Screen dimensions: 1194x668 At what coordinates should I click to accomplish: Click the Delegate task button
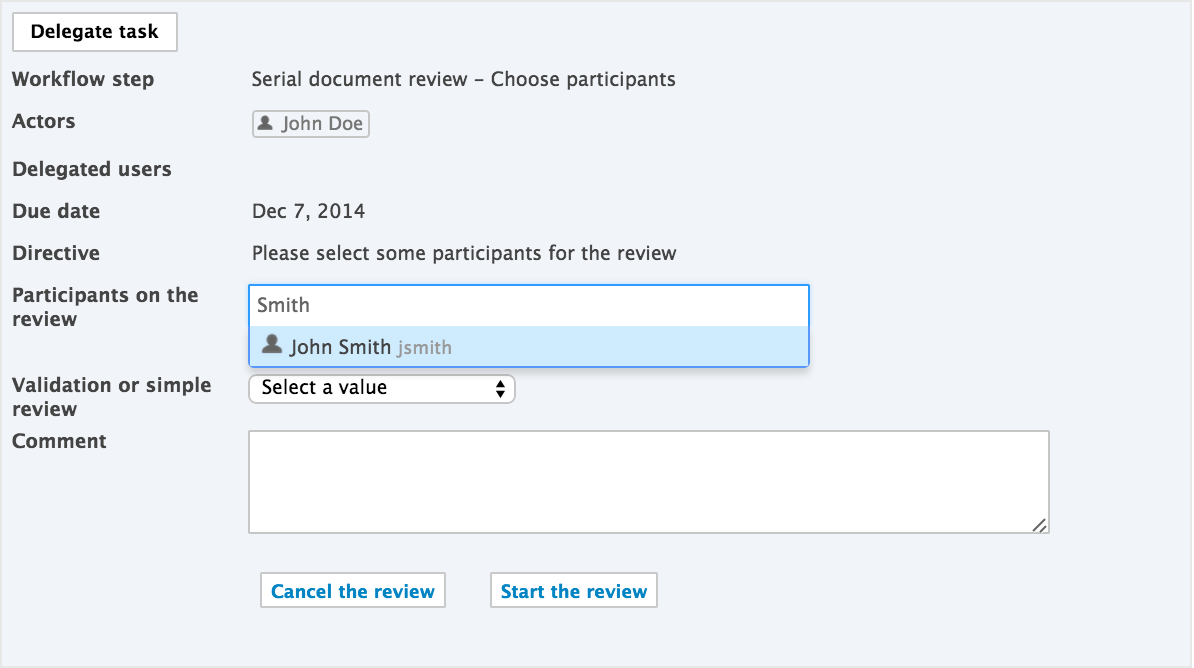pos(94,32)
